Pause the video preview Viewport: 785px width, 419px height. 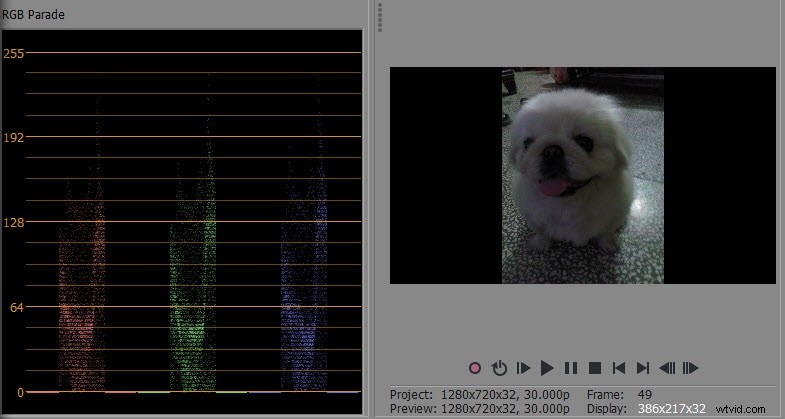click(x=571, y=368)
